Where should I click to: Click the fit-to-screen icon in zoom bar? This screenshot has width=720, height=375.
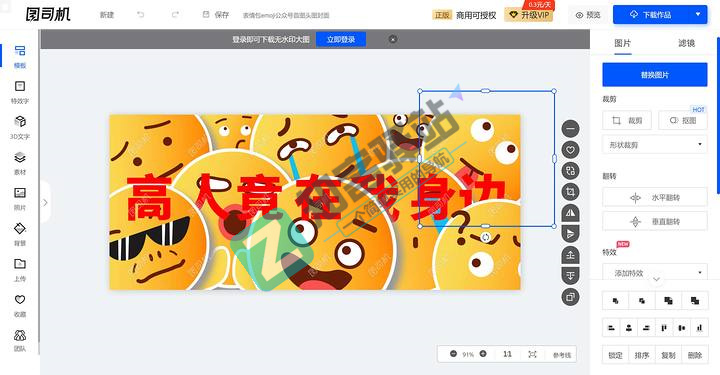click(x=532, y=354)
